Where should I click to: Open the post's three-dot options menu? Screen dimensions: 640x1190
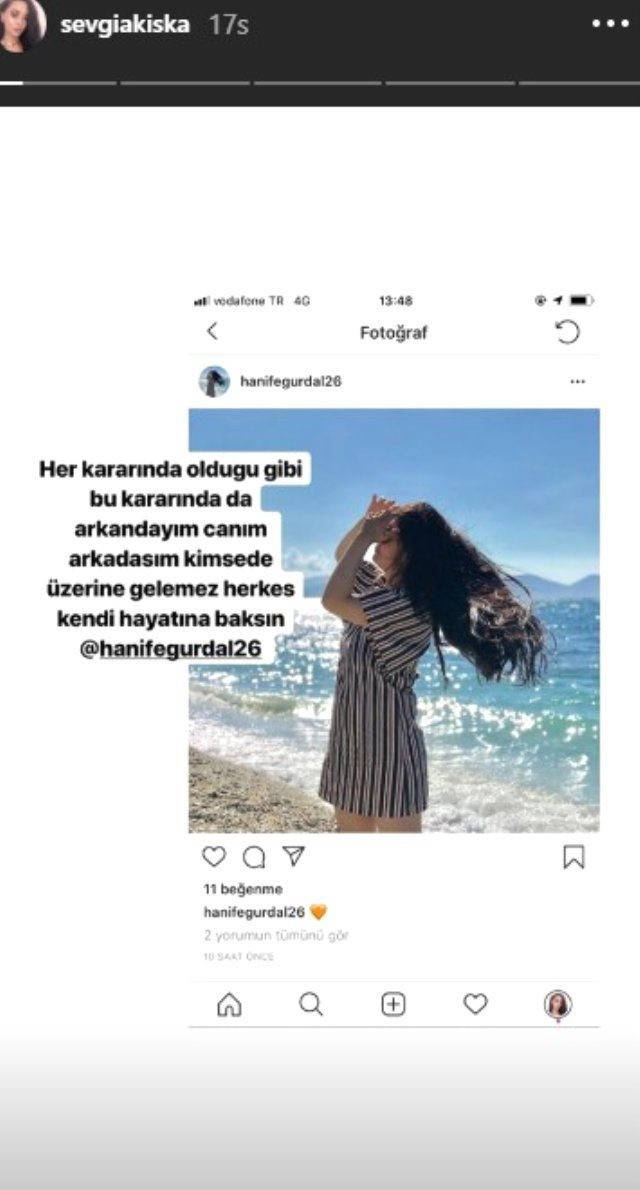(x=578, y=382)
